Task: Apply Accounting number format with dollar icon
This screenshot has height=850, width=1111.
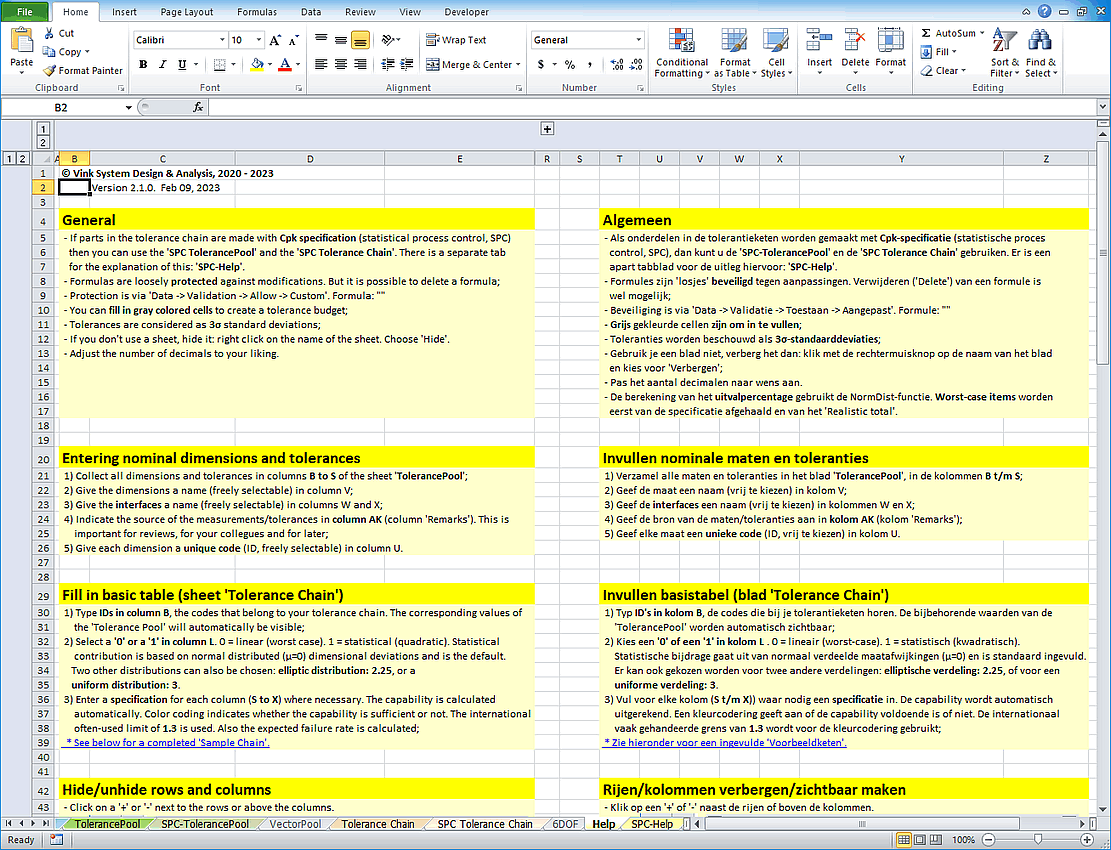Action: 541,64
